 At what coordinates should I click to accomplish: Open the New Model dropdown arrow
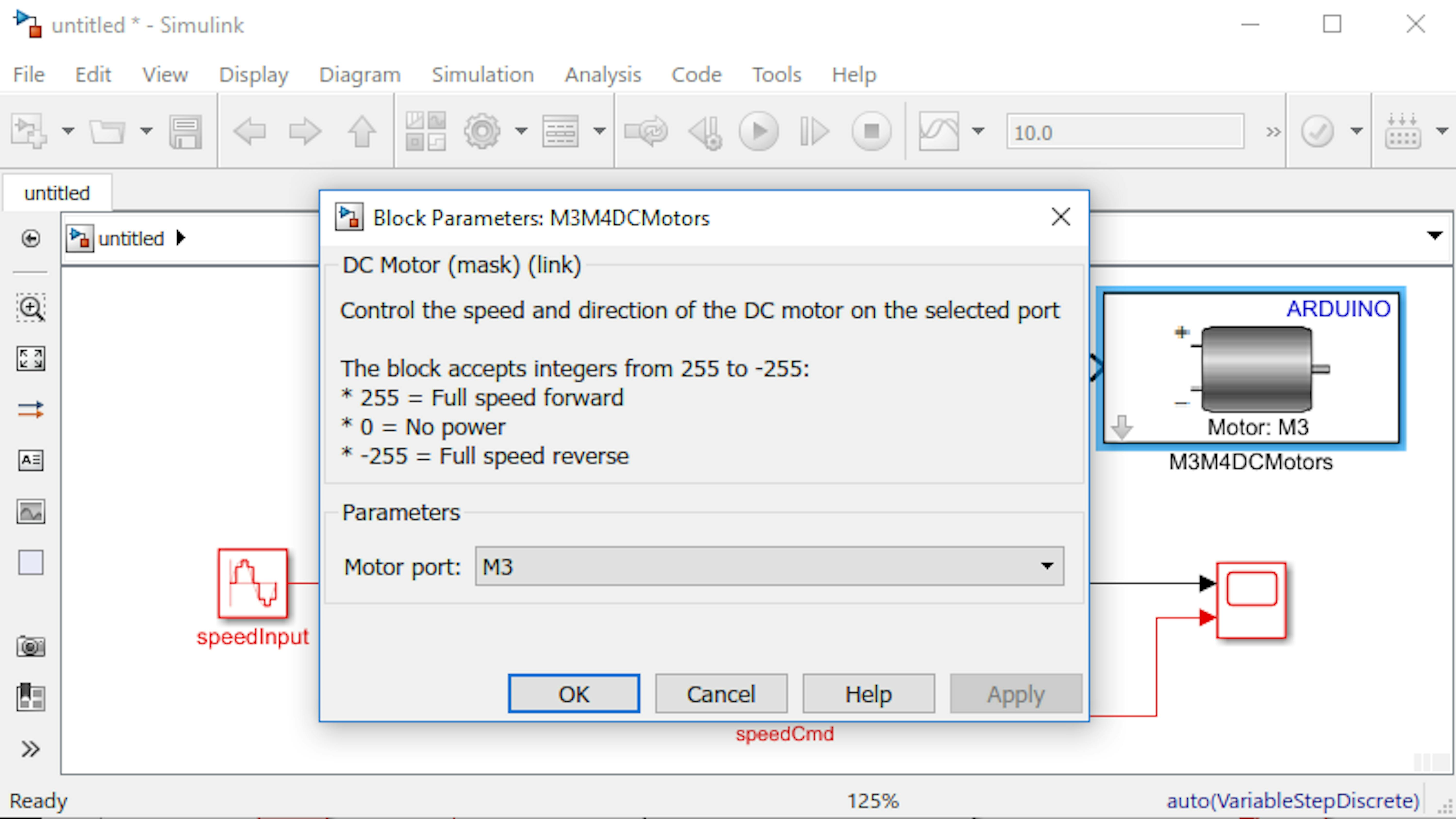point(68,131)
